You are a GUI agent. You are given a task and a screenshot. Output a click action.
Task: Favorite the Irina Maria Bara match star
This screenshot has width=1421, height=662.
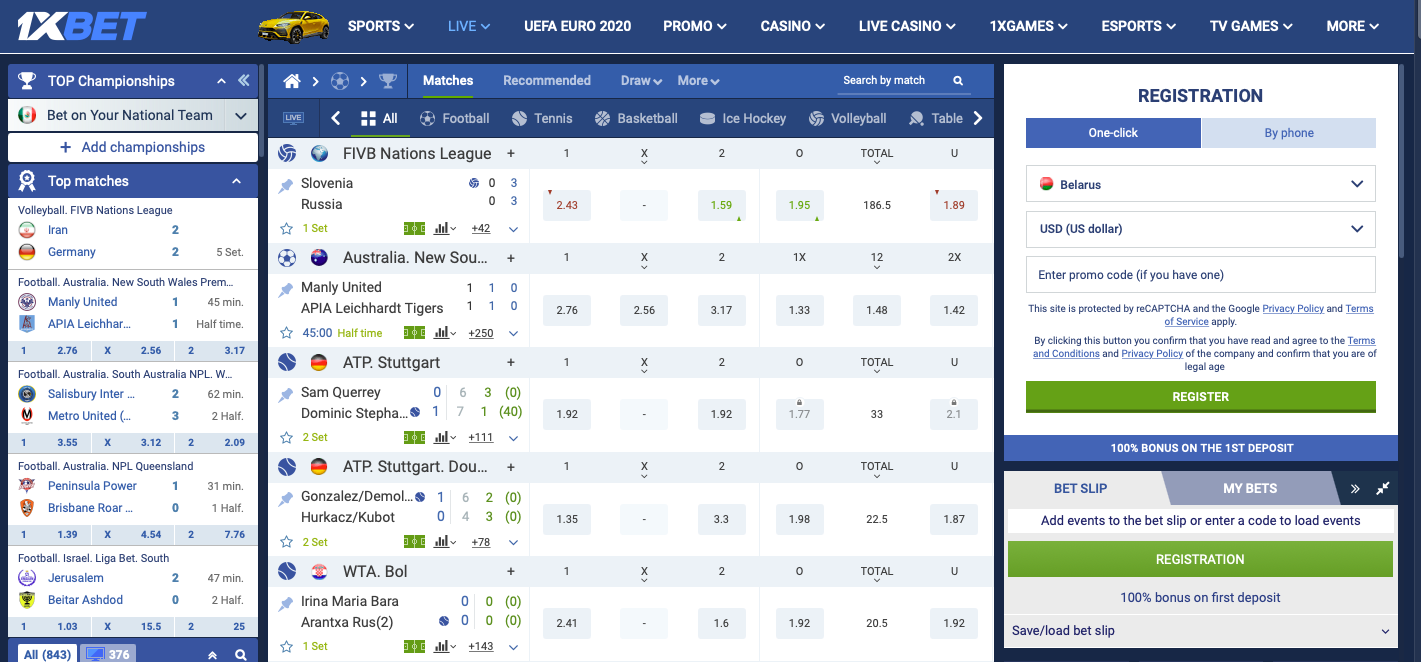[x=287, y=646]
